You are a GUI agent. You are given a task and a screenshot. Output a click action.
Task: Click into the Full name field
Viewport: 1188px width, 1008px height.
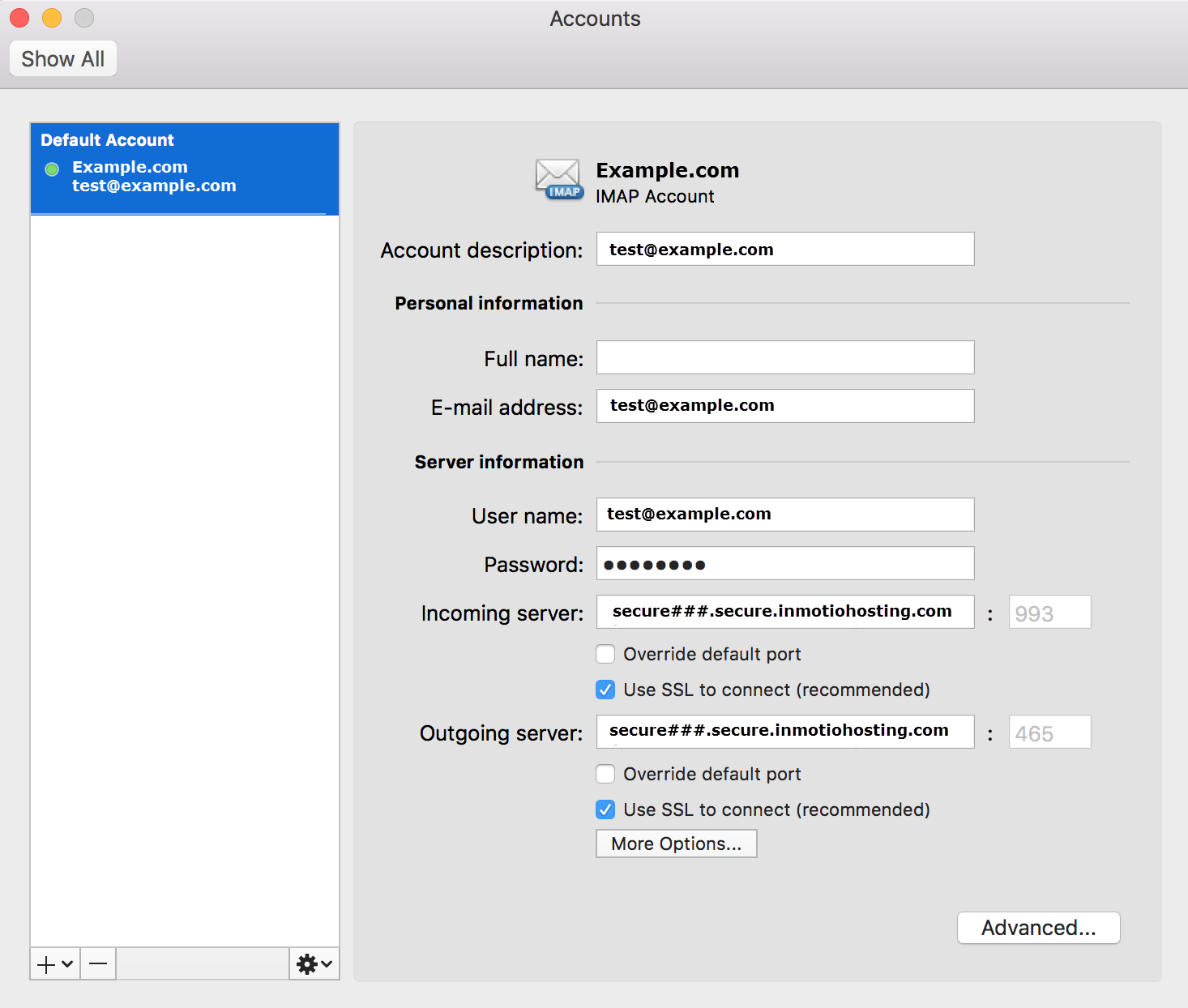point(784,357)
